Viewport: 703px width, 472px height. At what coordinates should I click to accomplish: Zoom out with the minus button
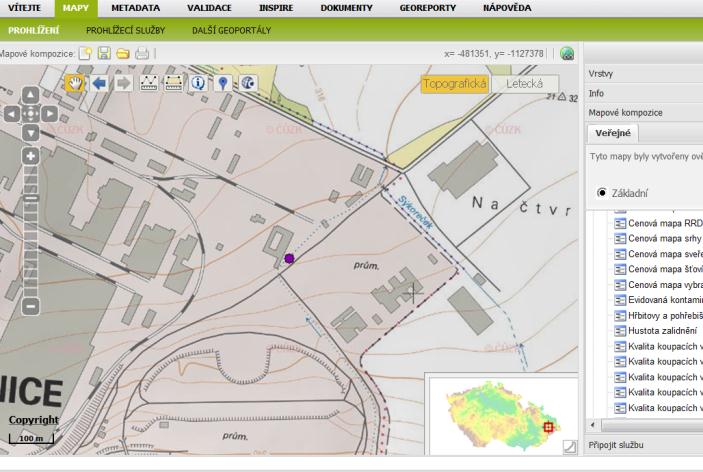tap(30, 306)
